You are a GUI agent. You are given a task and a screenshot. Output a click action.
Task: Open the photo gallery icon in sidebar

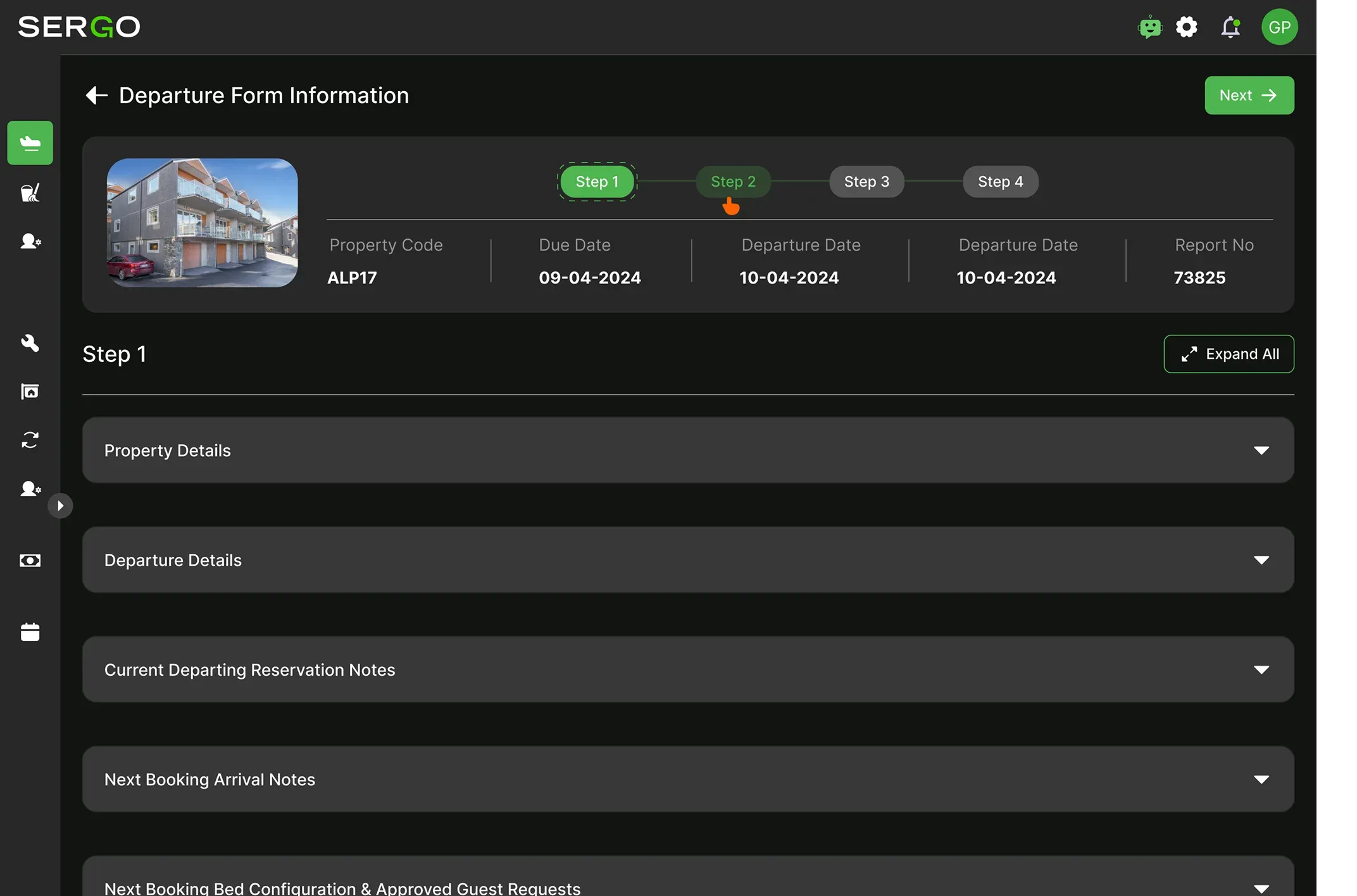point(30,392)
